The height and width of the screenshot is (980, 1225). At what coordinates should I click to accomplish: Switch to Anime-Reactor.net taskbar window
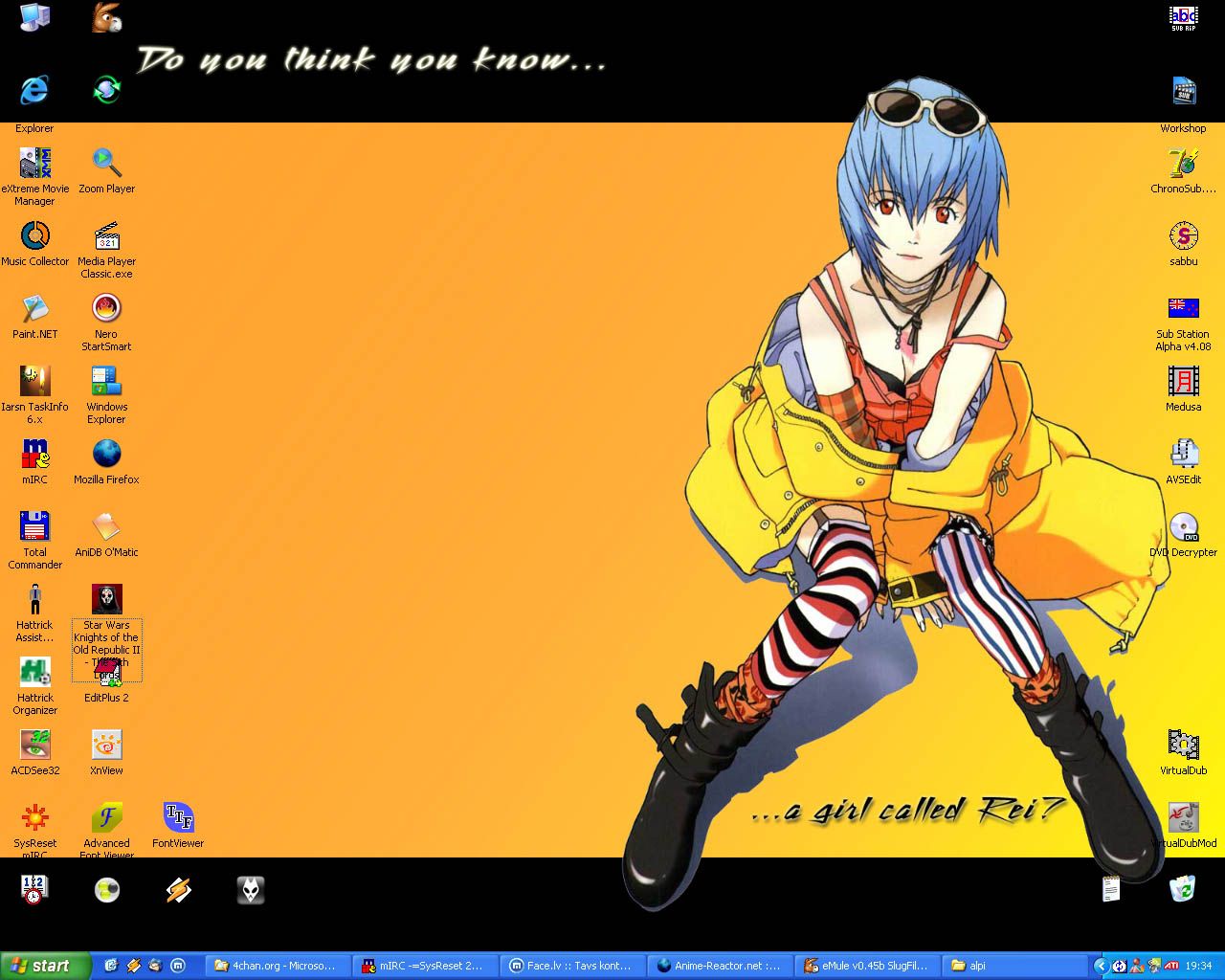(719, 966)
